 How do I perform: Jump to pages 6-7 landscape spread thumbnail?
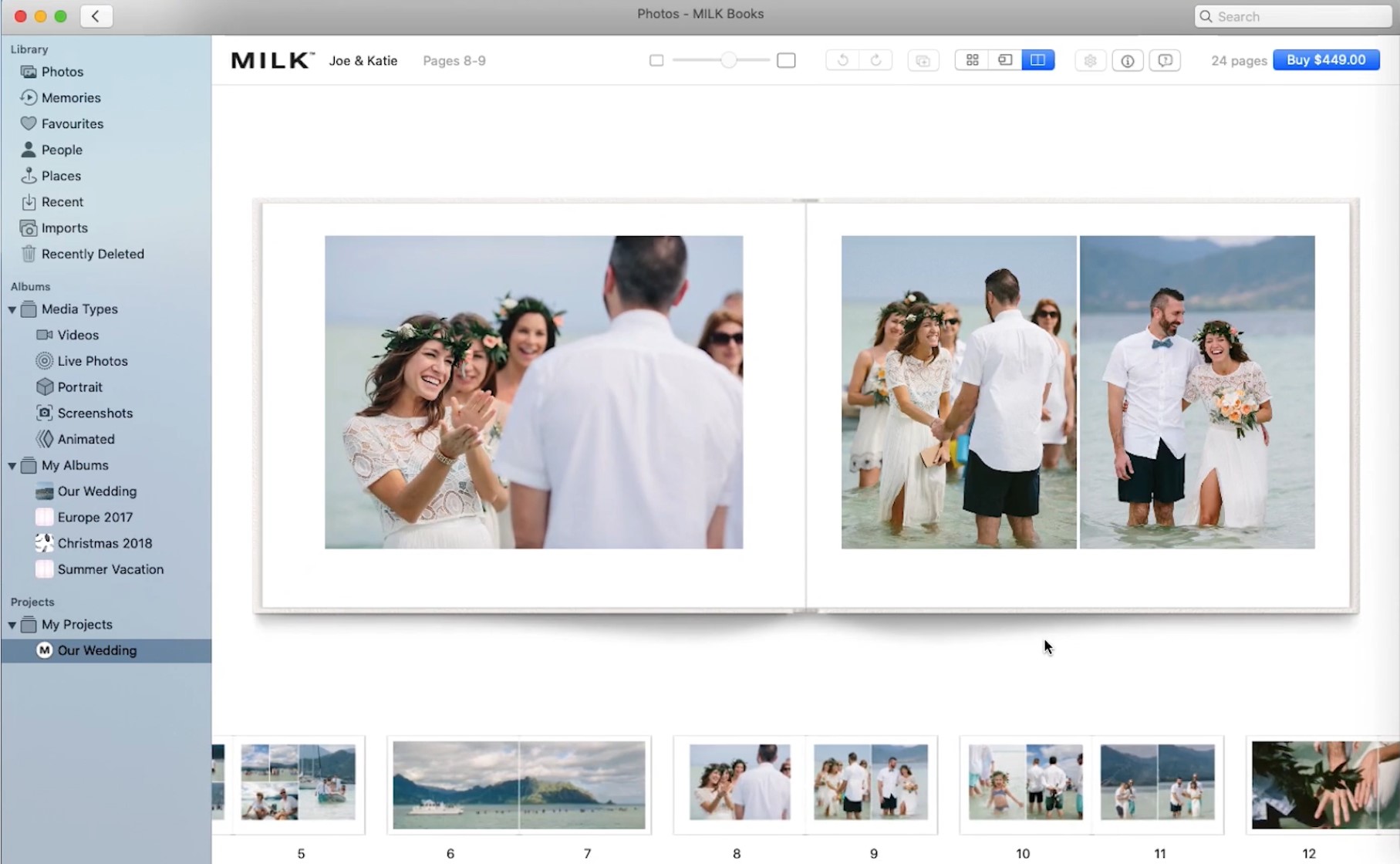519,785
